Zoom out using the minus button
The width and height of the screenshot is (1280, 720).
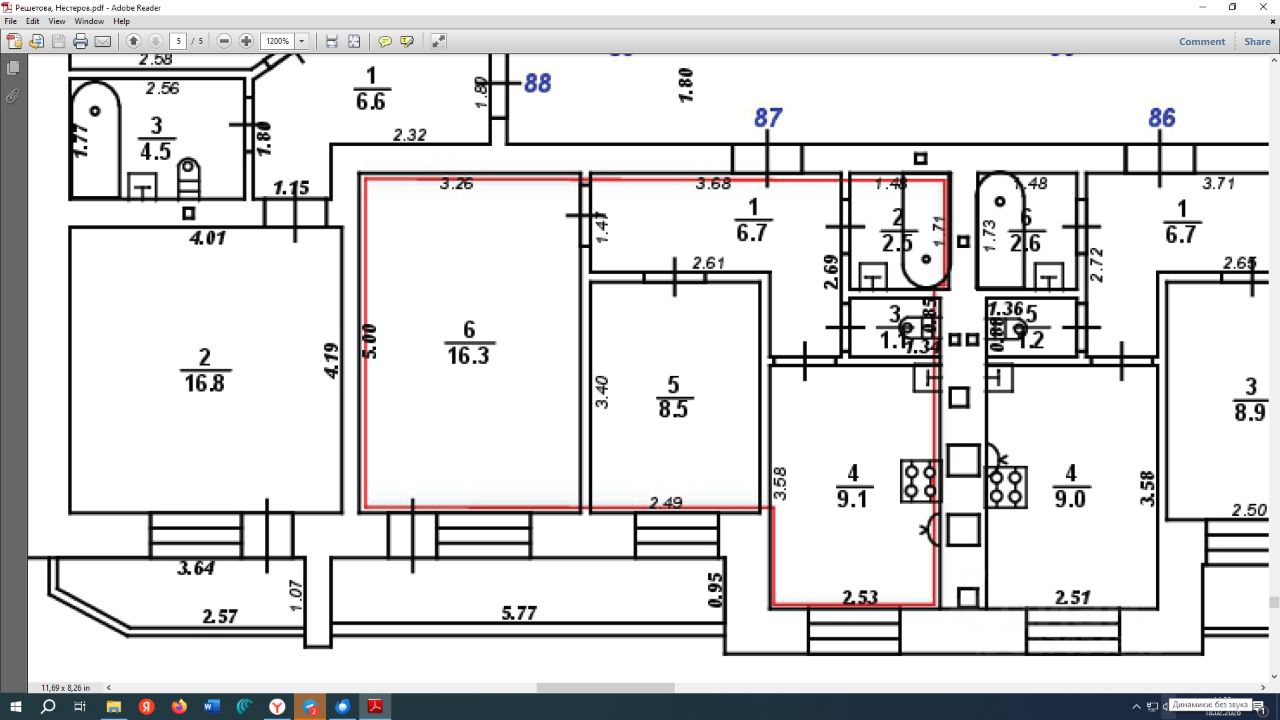(x=224, y=41)
